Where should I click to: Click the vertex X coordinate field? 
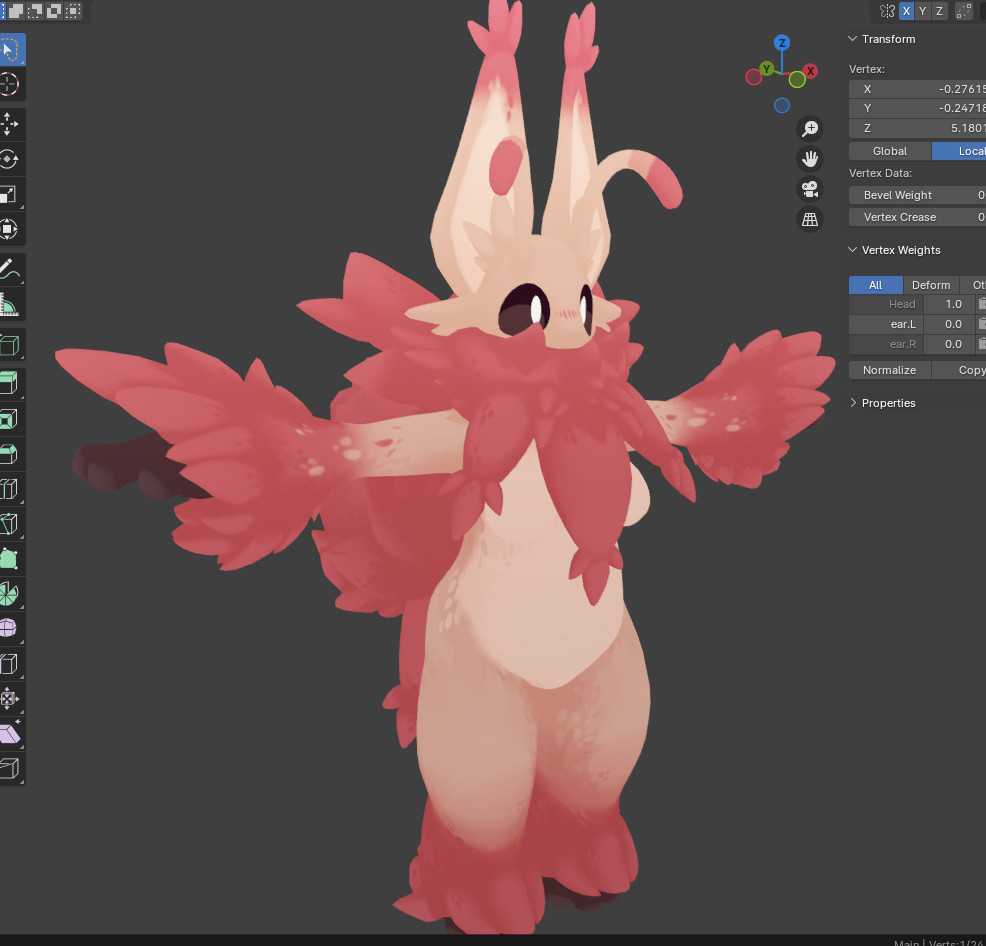pyautogui.click(x=917, y=89)
